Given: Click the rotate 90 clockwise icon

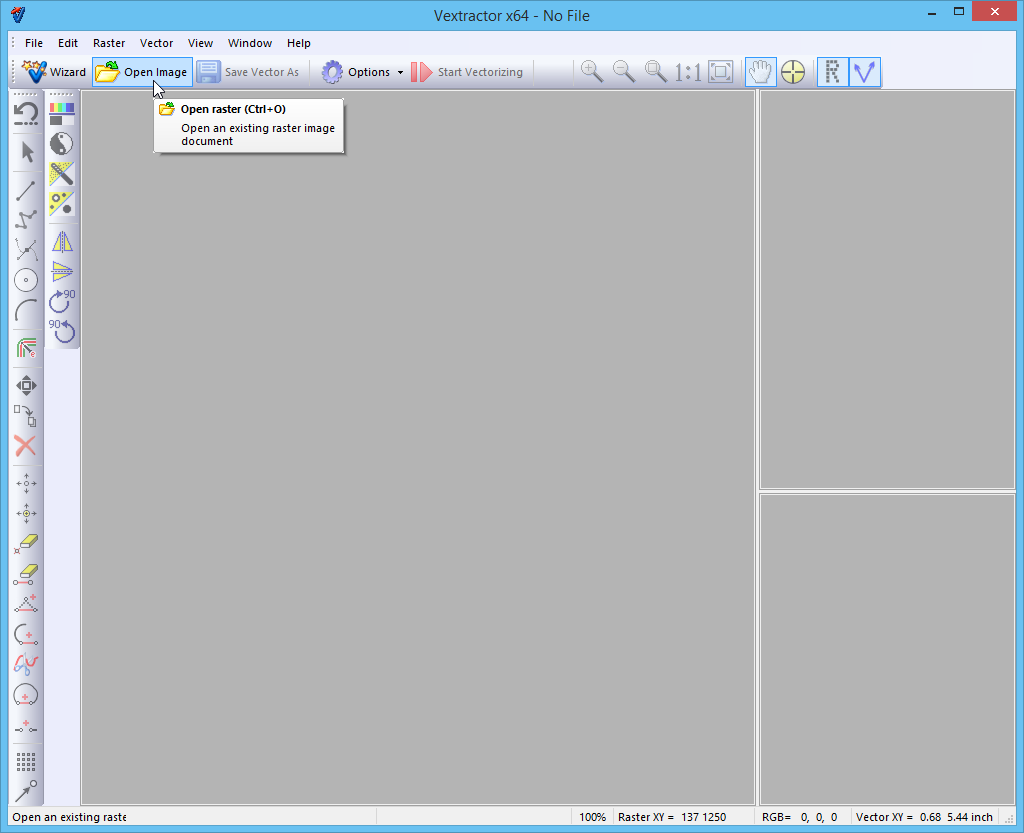Looking at the screenshot, I should [62, 299].
